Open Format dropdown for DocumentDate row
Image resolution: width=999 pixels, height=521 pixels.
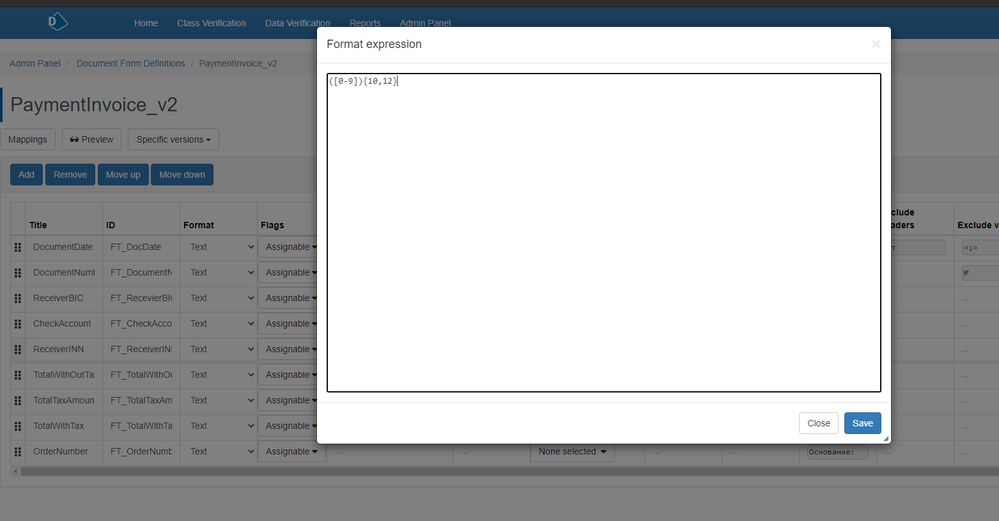[220, 247]
